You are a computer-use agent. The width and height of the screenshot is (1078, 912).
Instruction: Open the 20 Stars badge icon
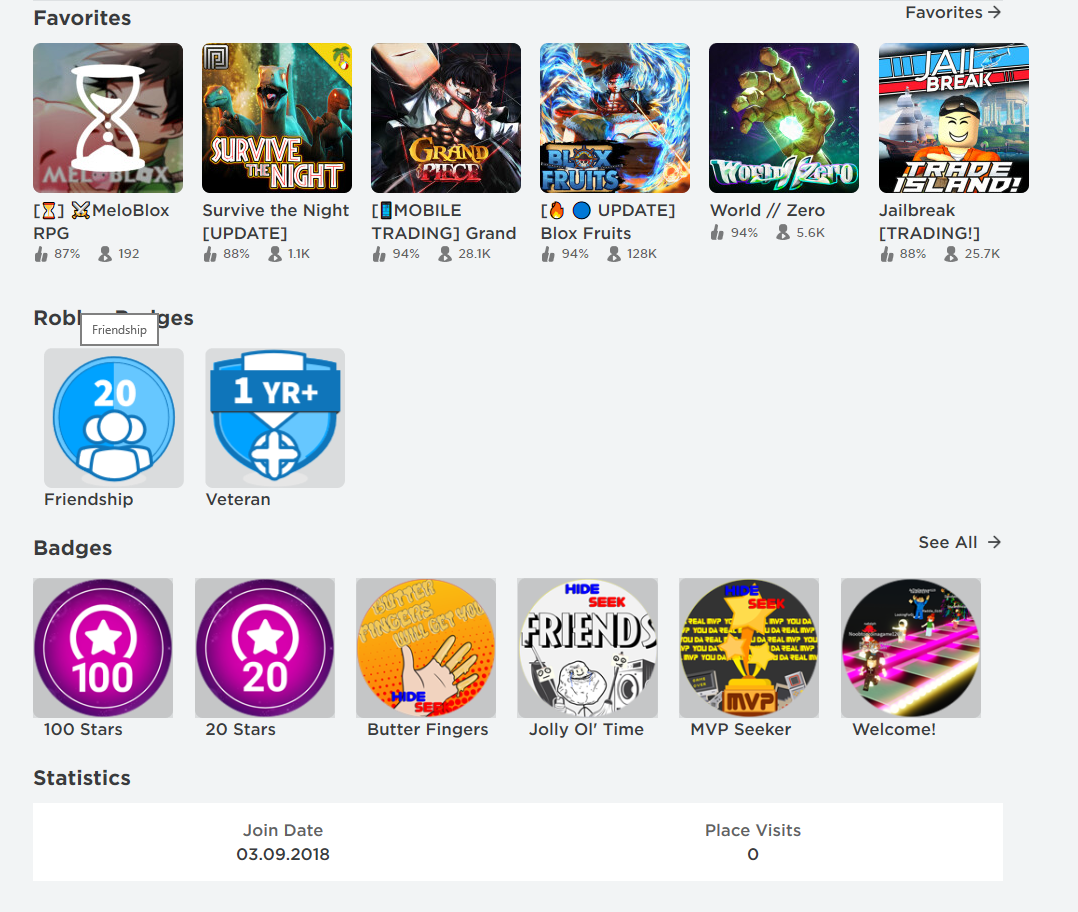point(265,648)
